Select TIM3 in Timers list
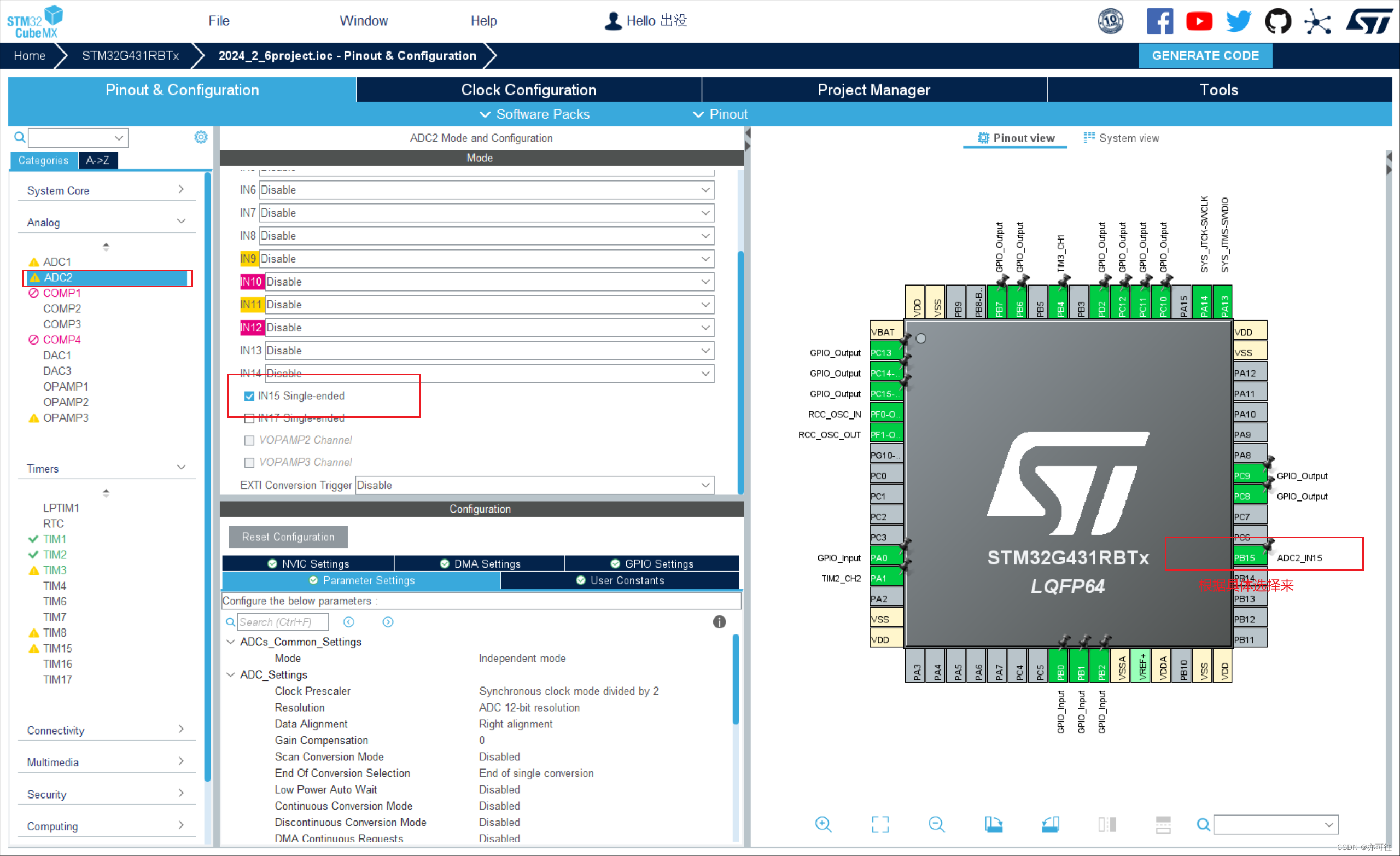 click(x=55, y=570)
